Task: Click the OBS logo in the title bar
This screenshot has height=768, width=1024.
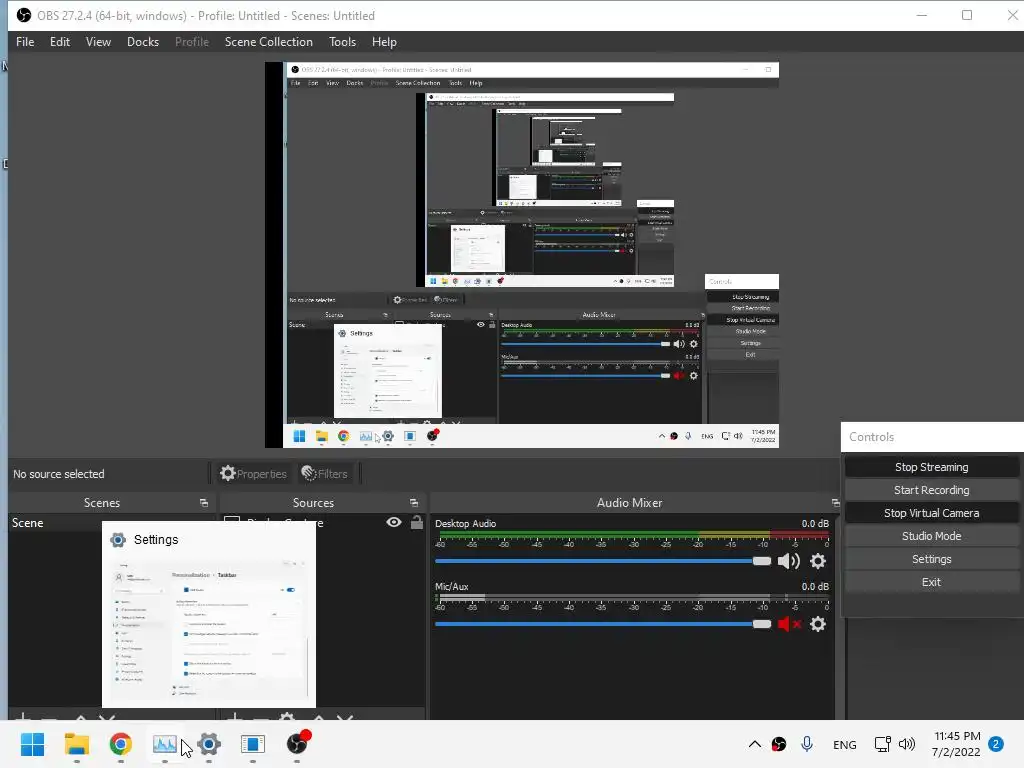Action: [x=24, y=15]
